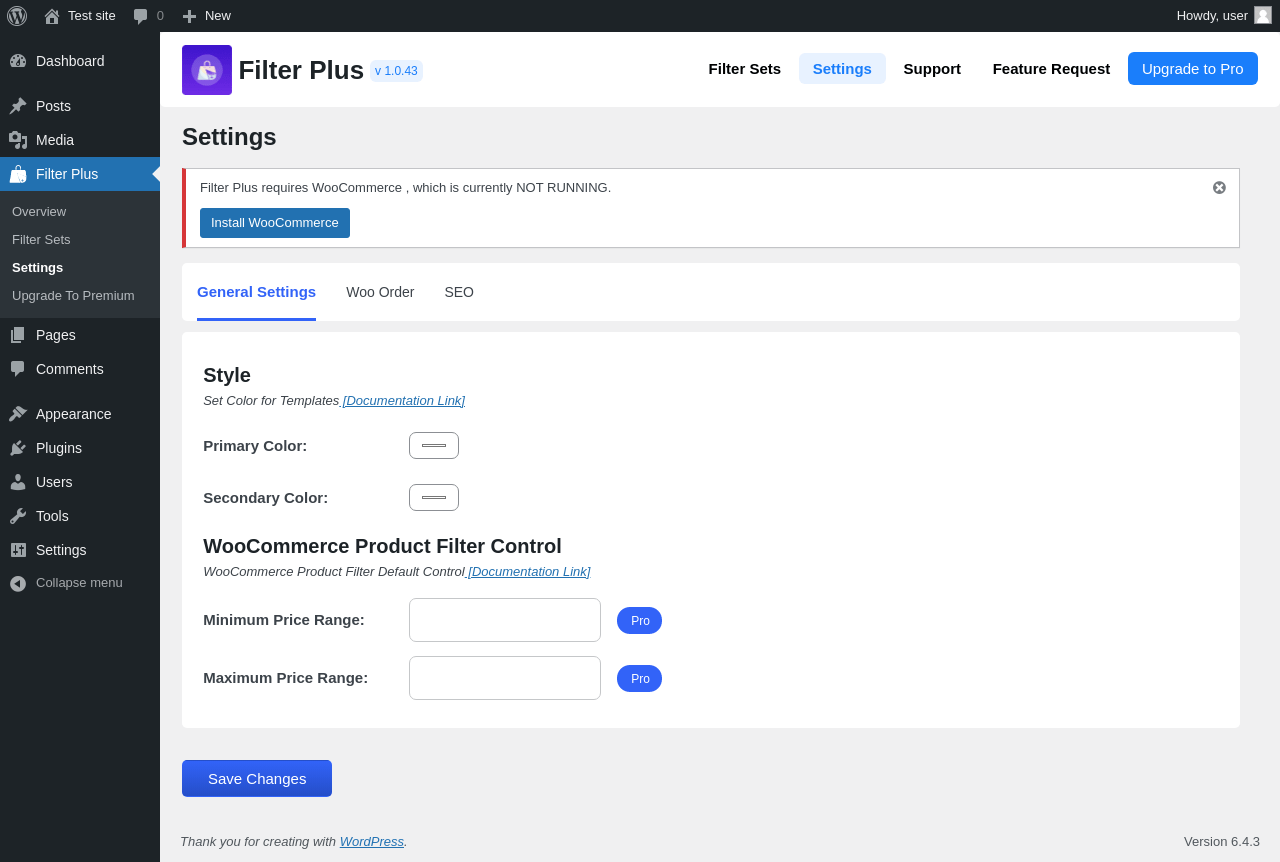Click the user avatar in admin bar

1263,16
